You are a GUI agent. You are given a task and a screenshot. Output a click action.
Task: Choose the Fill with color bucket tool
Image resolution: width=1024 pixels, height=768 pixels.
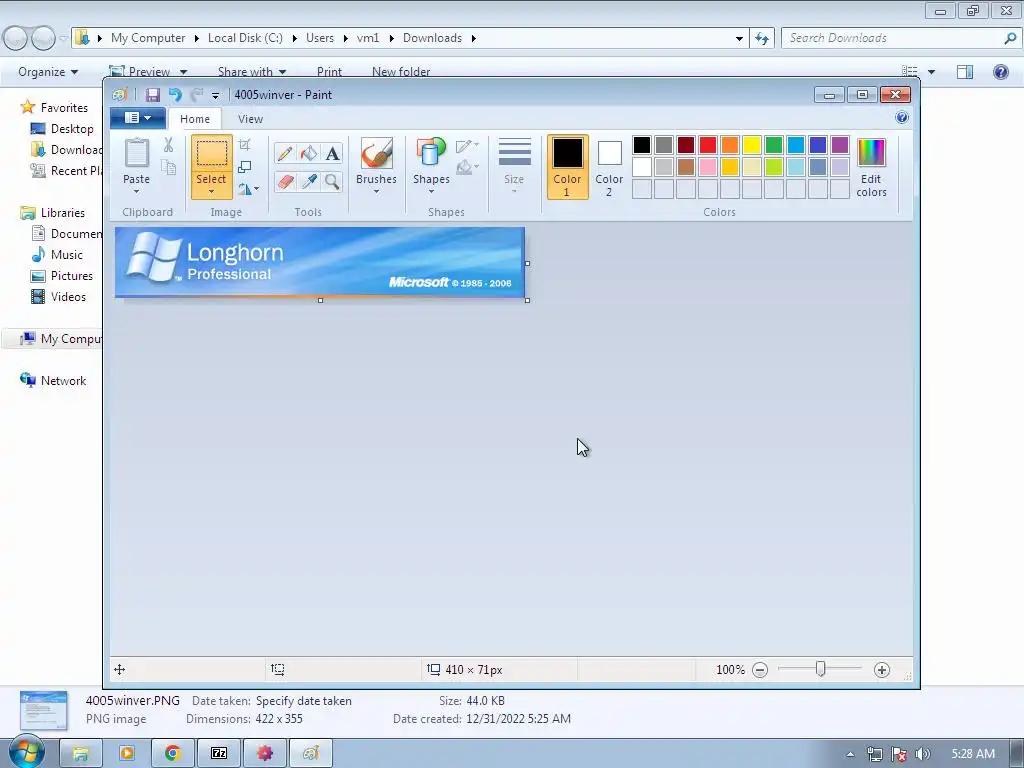(x=308, y=153)
